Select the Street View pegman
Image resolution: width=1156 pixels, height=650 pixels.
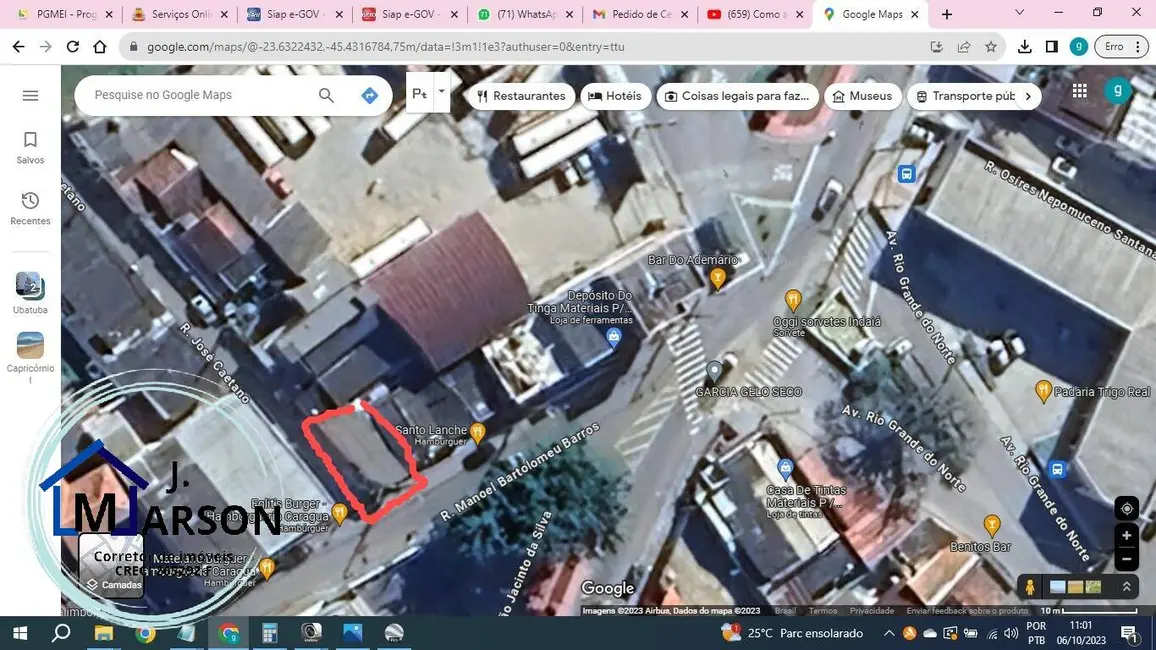(x=1028, y=587)
